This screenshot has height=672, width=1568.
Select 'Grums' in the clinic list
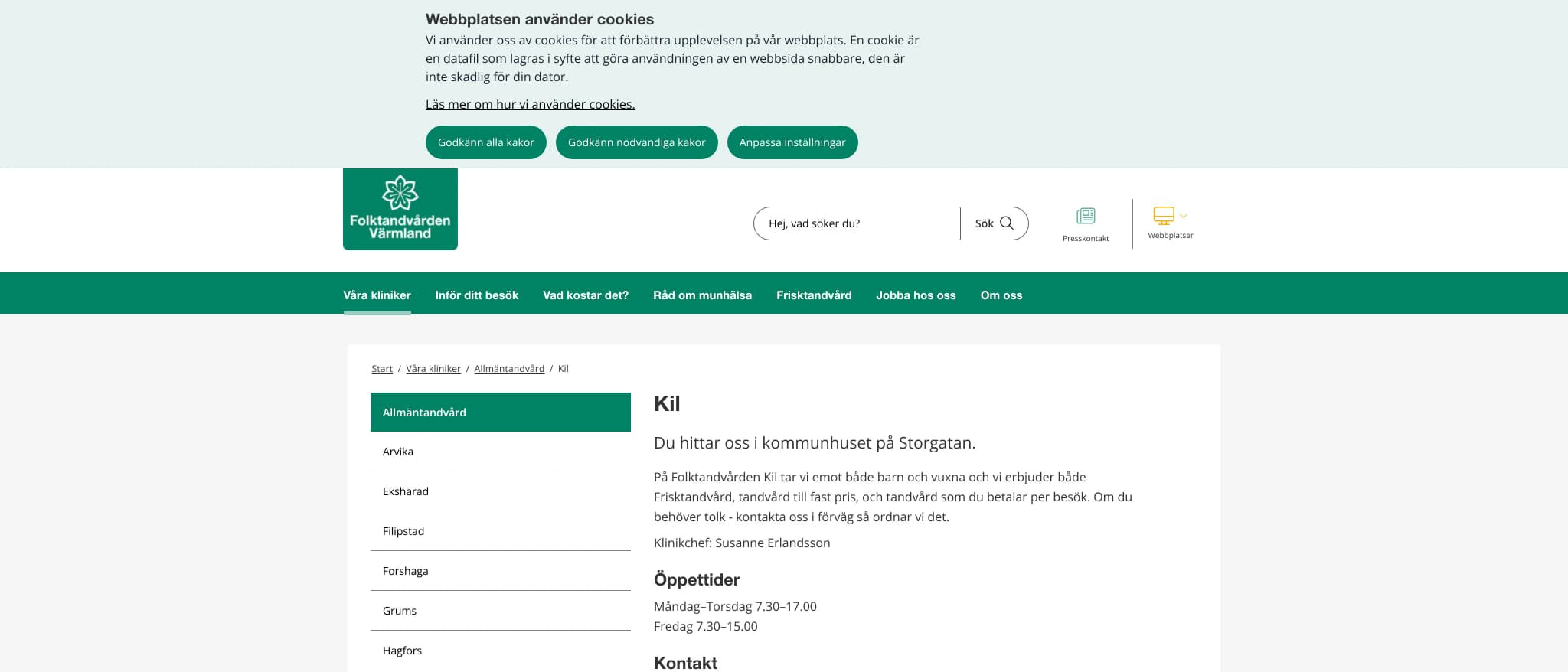pyautogui.click(x=501, y=611)
